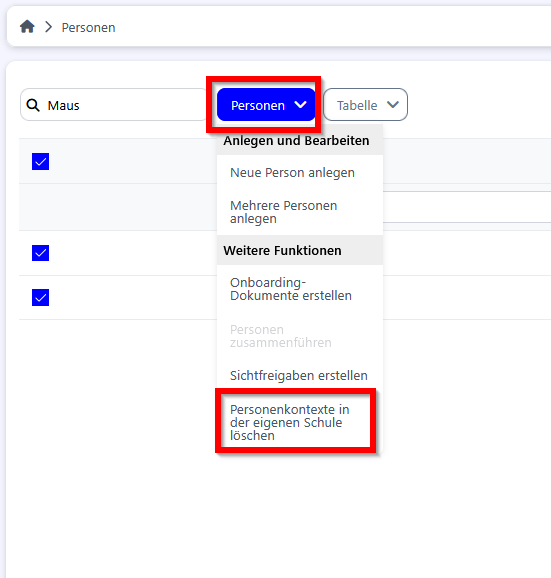Click the white chevron on Personen button
The width and height of the screenshot is (551, 578).
[x=300, y=105]
